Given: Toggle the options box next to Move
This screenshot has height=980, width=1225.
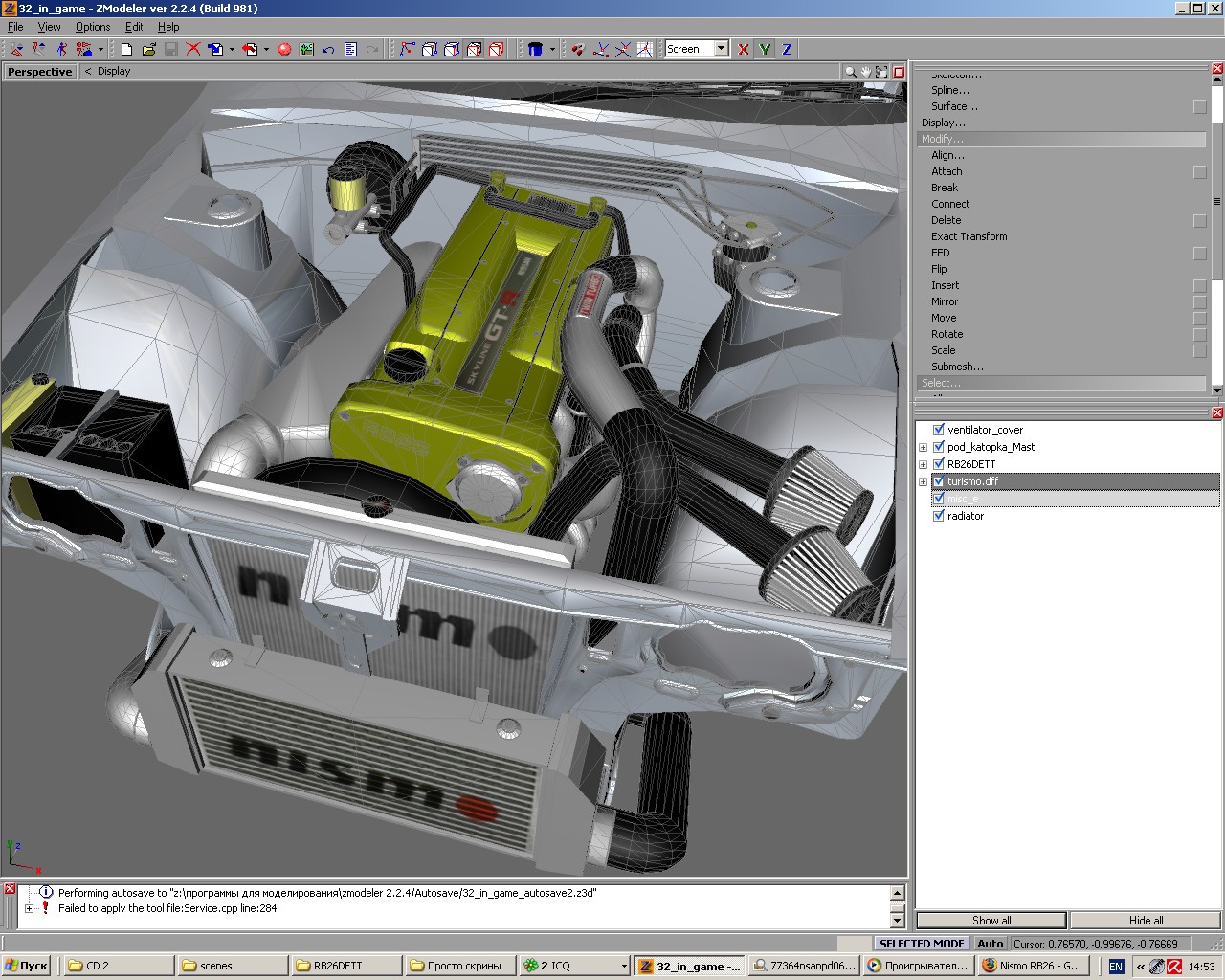Looking at the screenshot, I should tap(1200, 319).
